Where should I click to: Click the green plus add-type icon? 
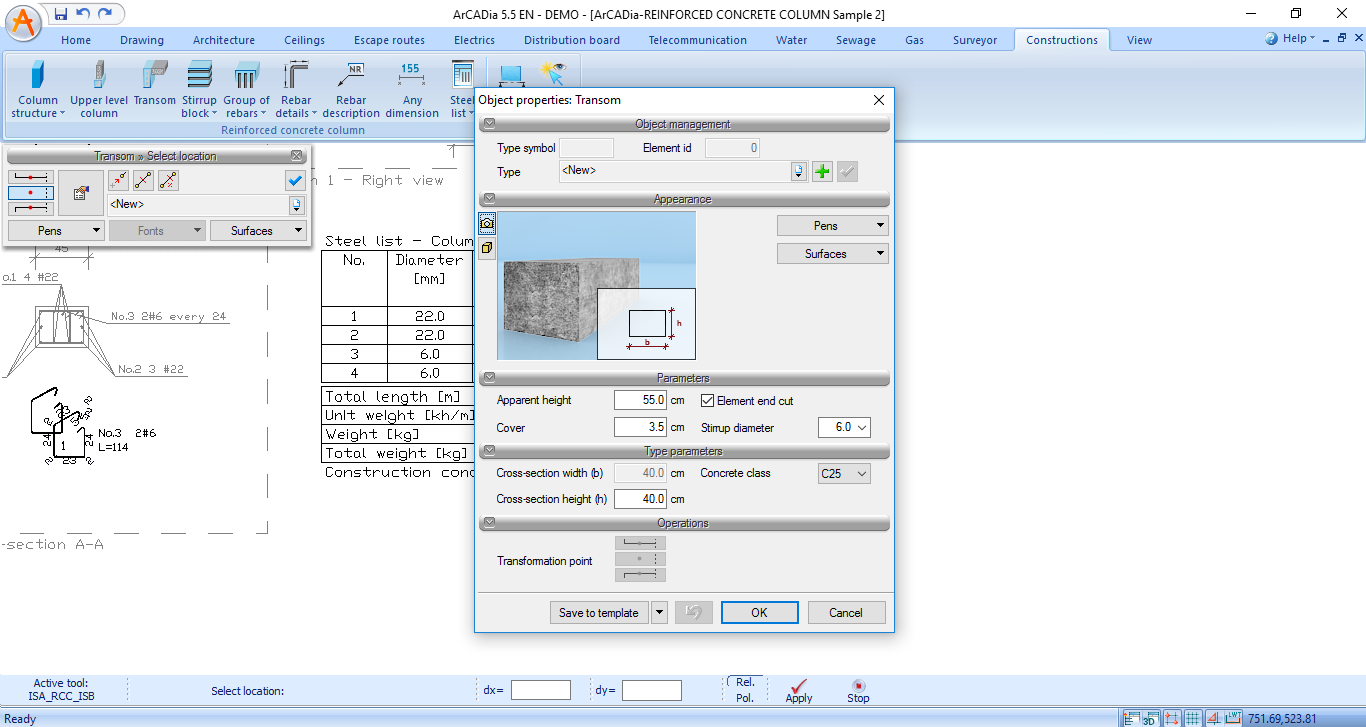pyautogui.click(x=822, y=172)
